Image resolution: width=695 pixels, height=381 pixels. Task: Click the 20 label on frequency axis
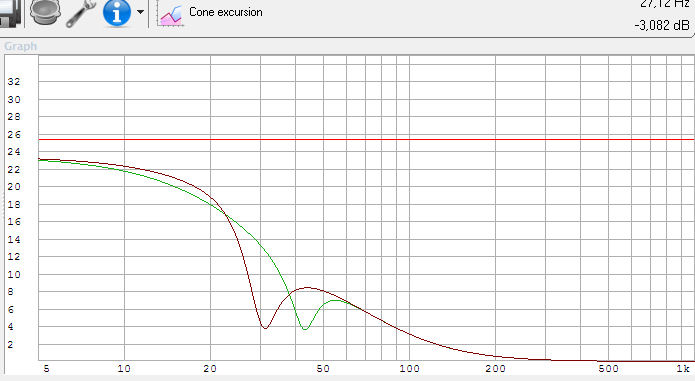click(x=210, y=369)
